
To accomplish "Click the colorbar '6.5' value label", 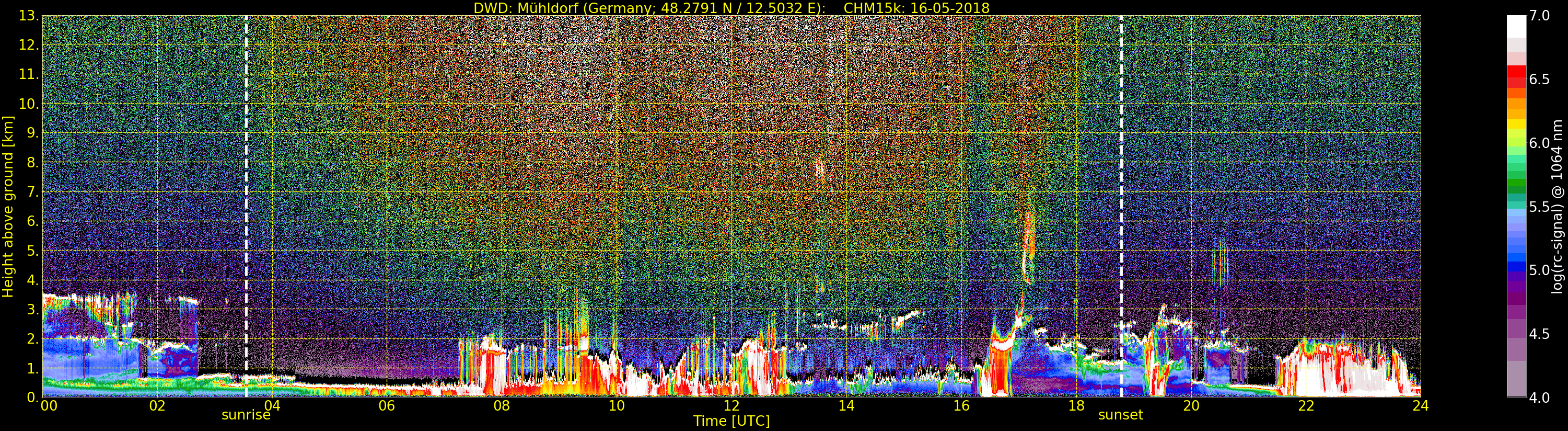I will pos(1539,80).
